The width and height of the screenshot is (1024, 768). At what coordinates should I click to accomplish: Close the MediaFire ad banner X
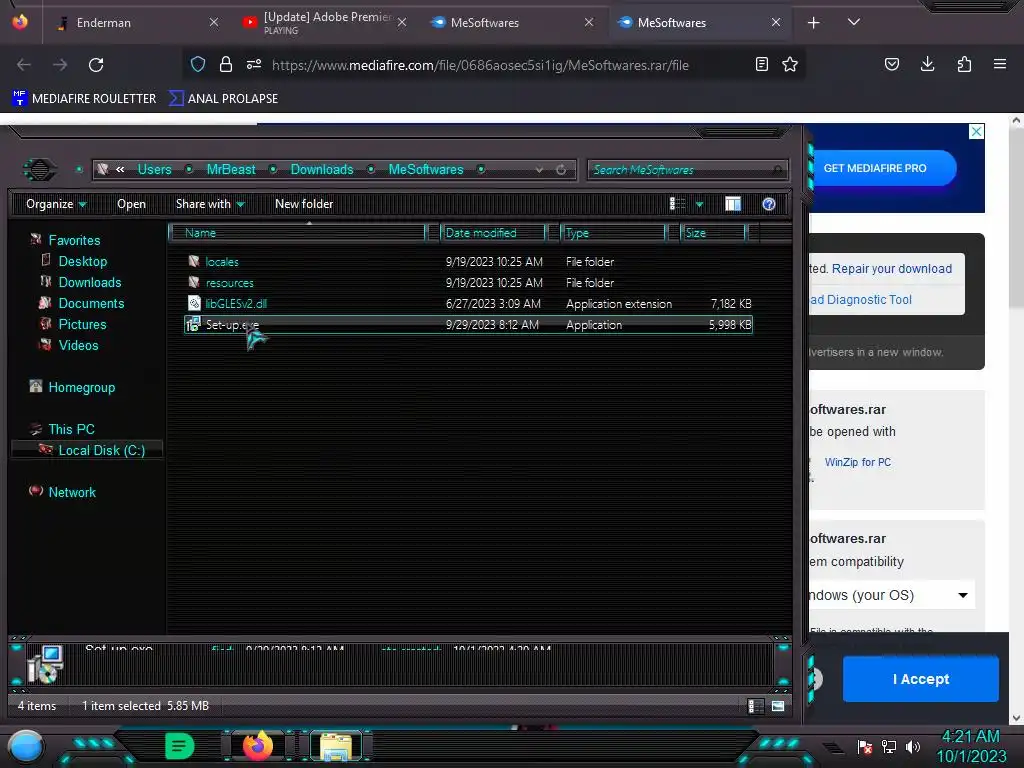point(976,131)
